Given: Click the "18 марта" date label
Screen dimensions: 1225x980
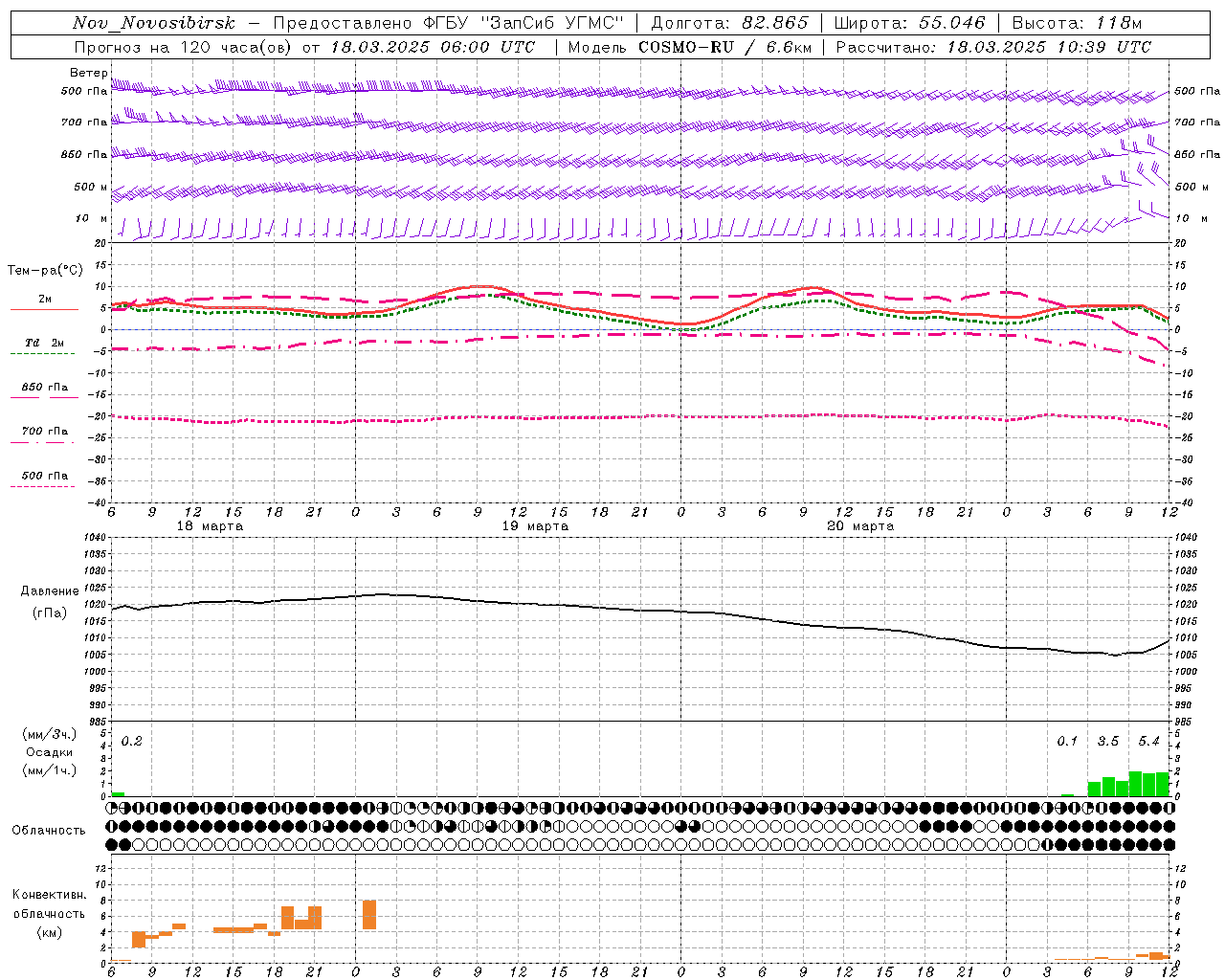Looking at the screenshot, I should coord(211,526).
